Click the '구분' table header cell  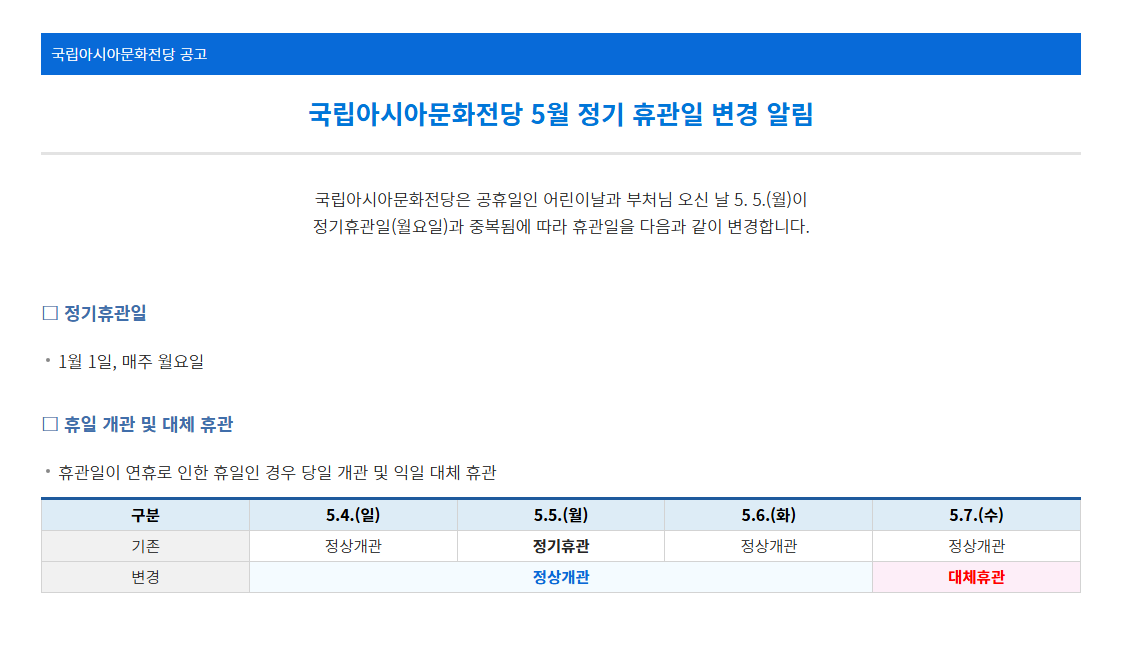click(145, 515)
